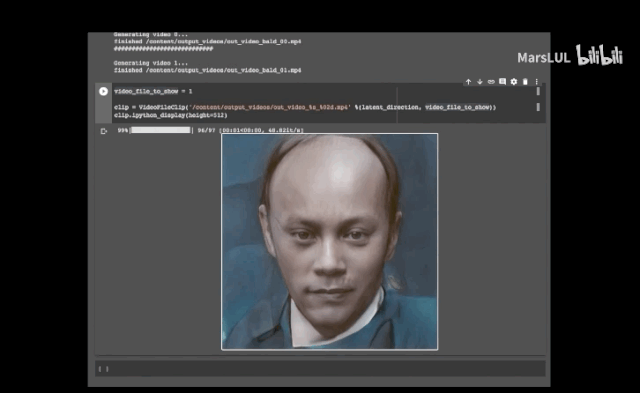Click the bilibili logo watermark
Image resolution: width=640 pixels, height=393 pixels.
[599, 56]
